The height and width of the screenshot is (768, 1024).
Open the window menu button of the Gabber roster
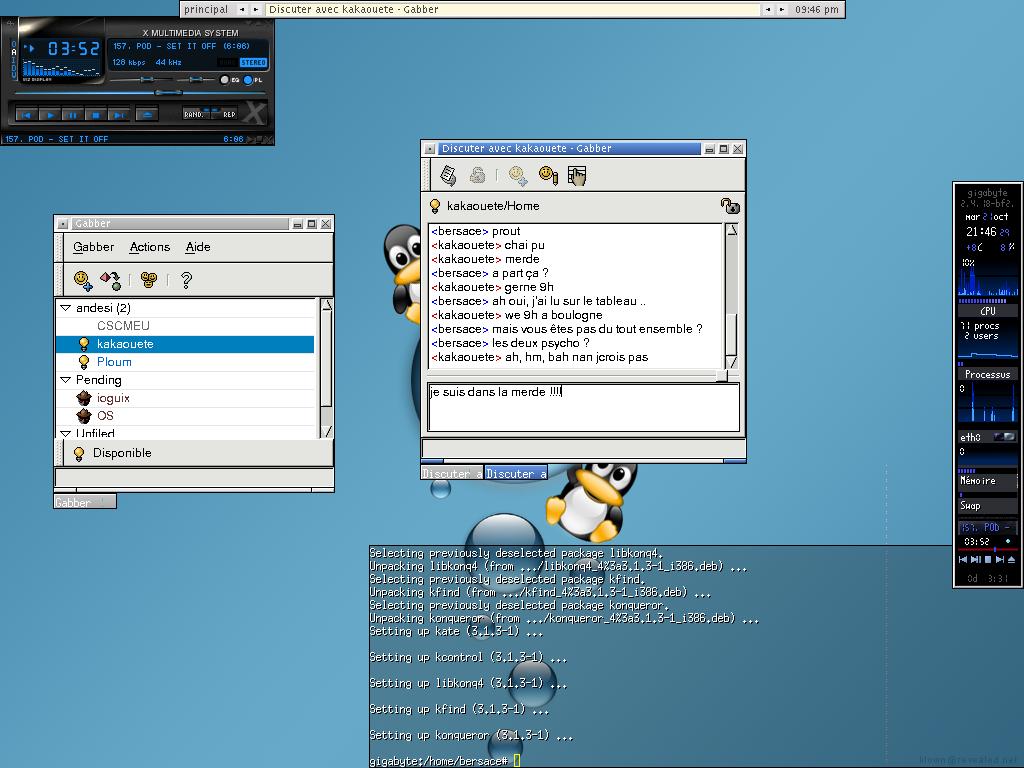[x=63, y=223]
